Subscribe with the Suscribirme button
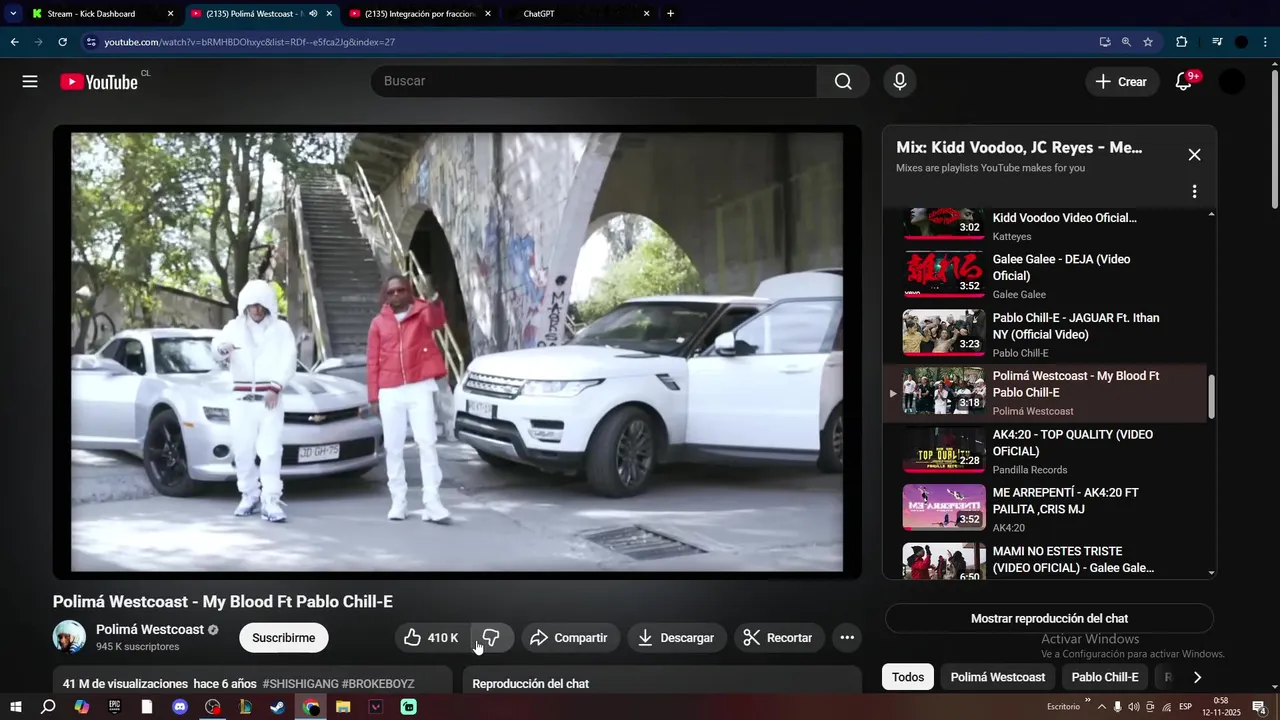The height and width of the screenshot is (720, 1280). tap(284, 638)
